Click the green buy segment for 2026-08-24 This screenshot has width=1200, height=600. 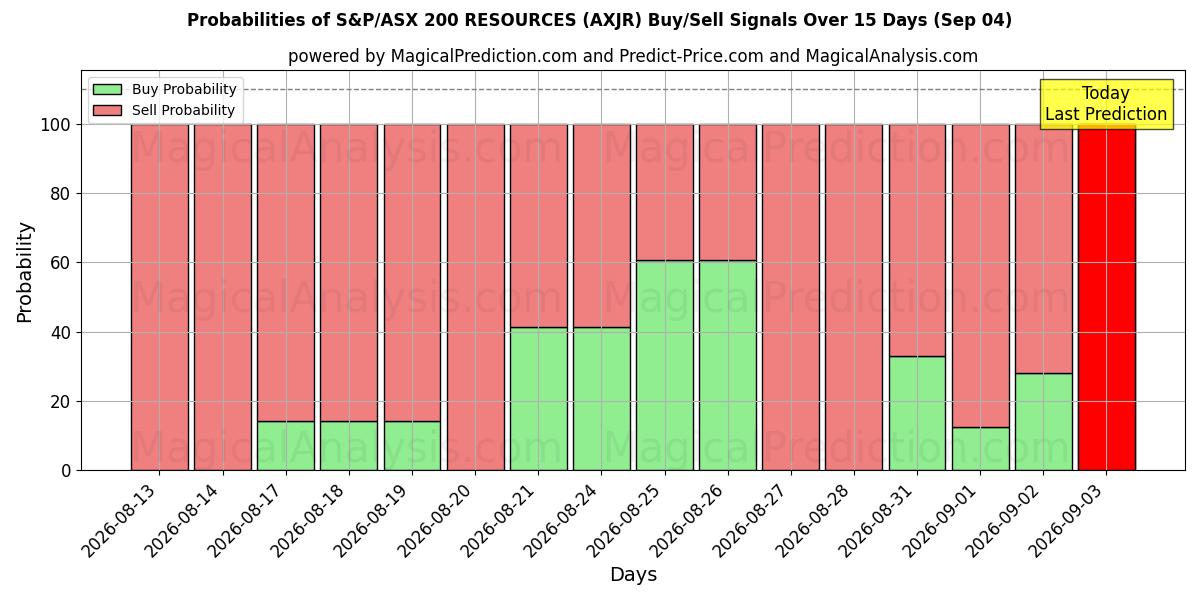tap(601, 399)
